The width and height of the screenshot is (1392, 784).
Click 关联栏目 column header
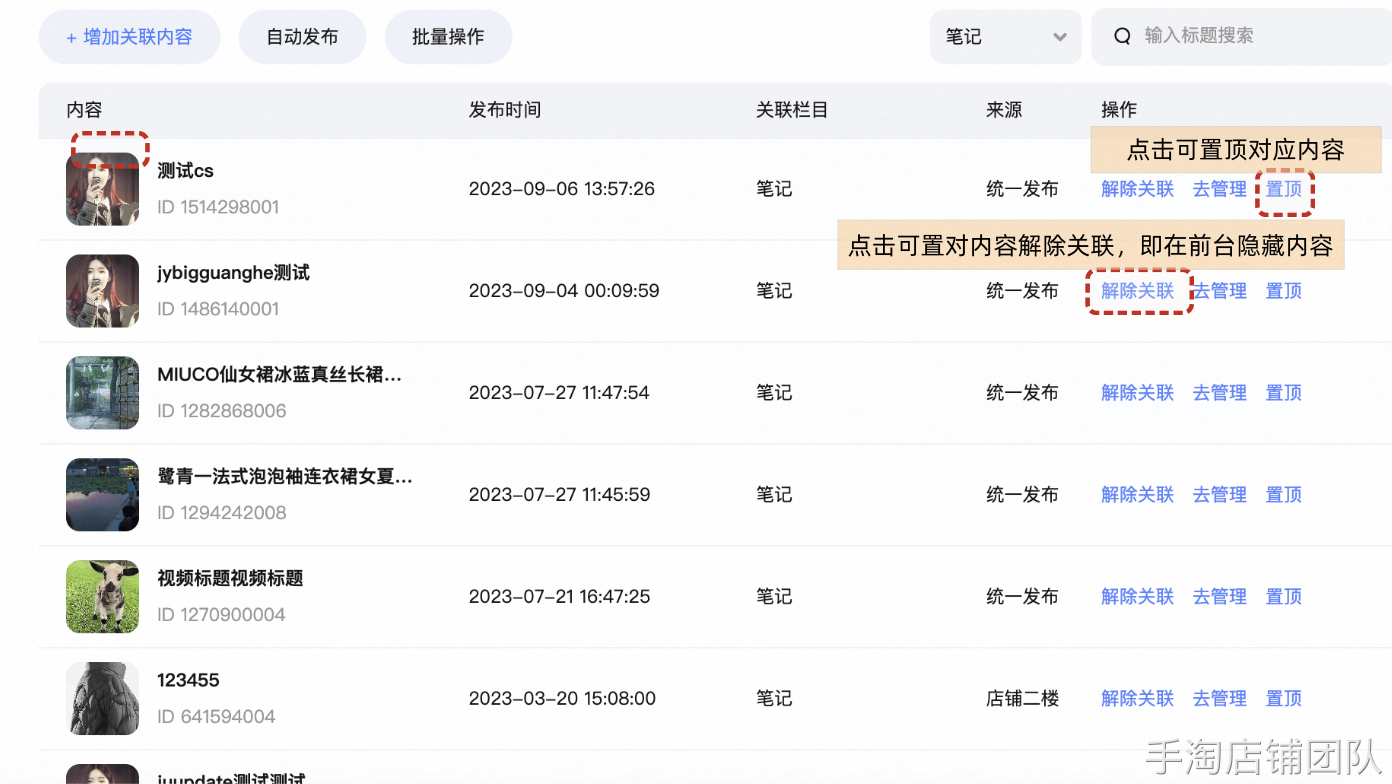pyautogui.click(x=792, y=110)
